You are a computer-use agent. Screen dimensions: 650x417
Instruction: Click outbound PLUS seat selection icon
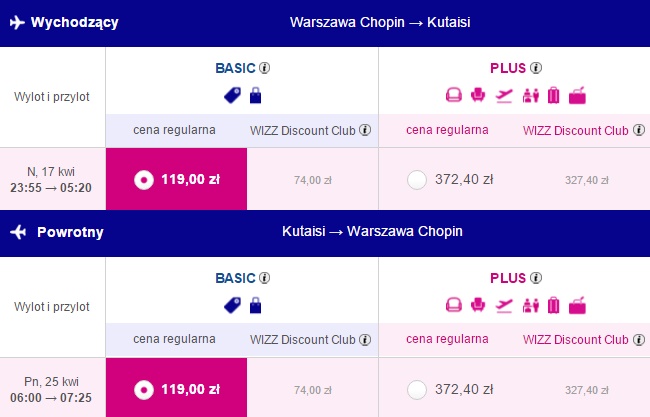pyautogui.click(x=478, y=95)
